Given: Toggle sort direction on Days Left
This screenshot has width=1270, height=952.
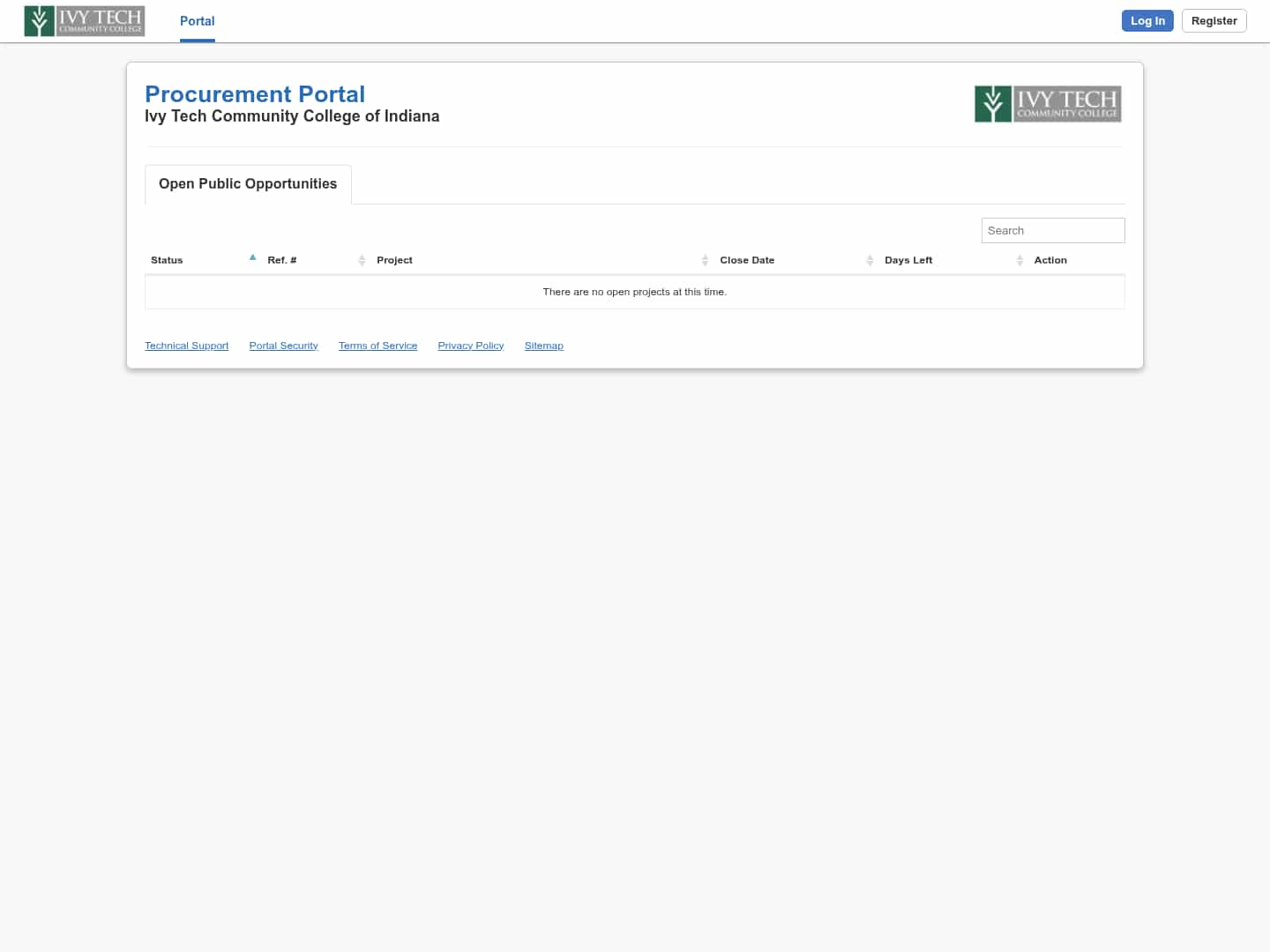Looking at the screenshot, I should coord(1020,259).
